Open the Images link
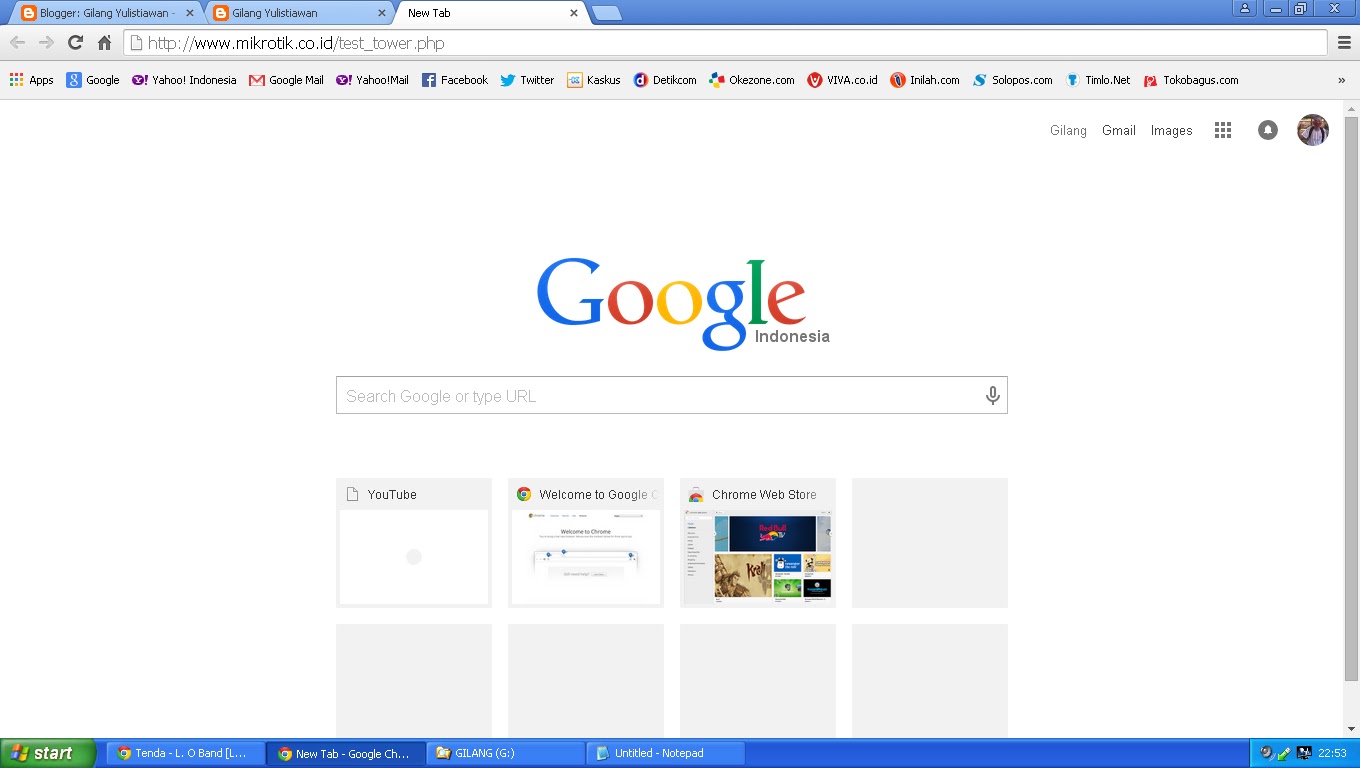Screen dimensions: 1360x768 1171,130
